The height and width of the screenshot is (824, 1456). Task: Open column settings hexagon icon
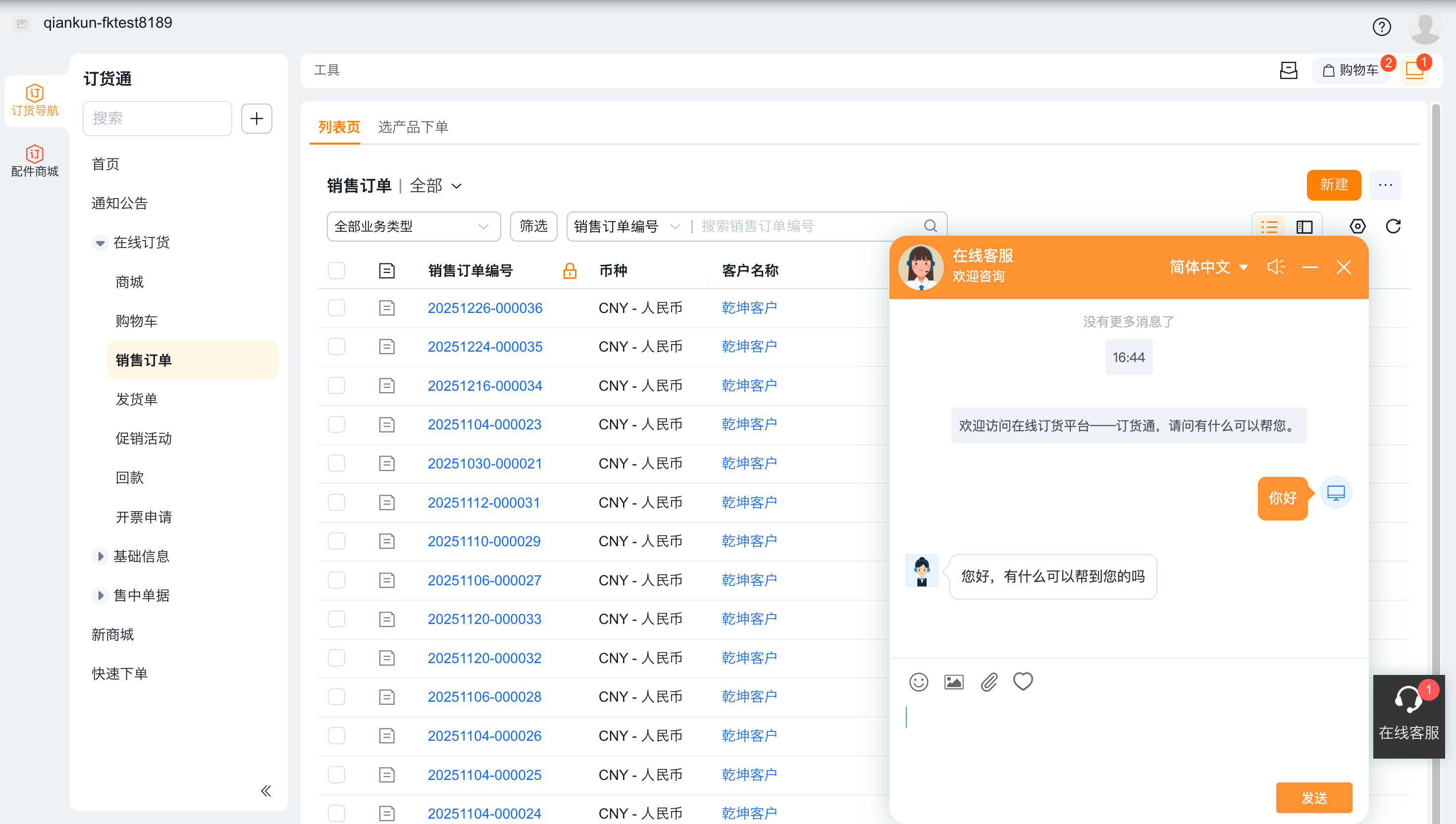coord(1357,226)
